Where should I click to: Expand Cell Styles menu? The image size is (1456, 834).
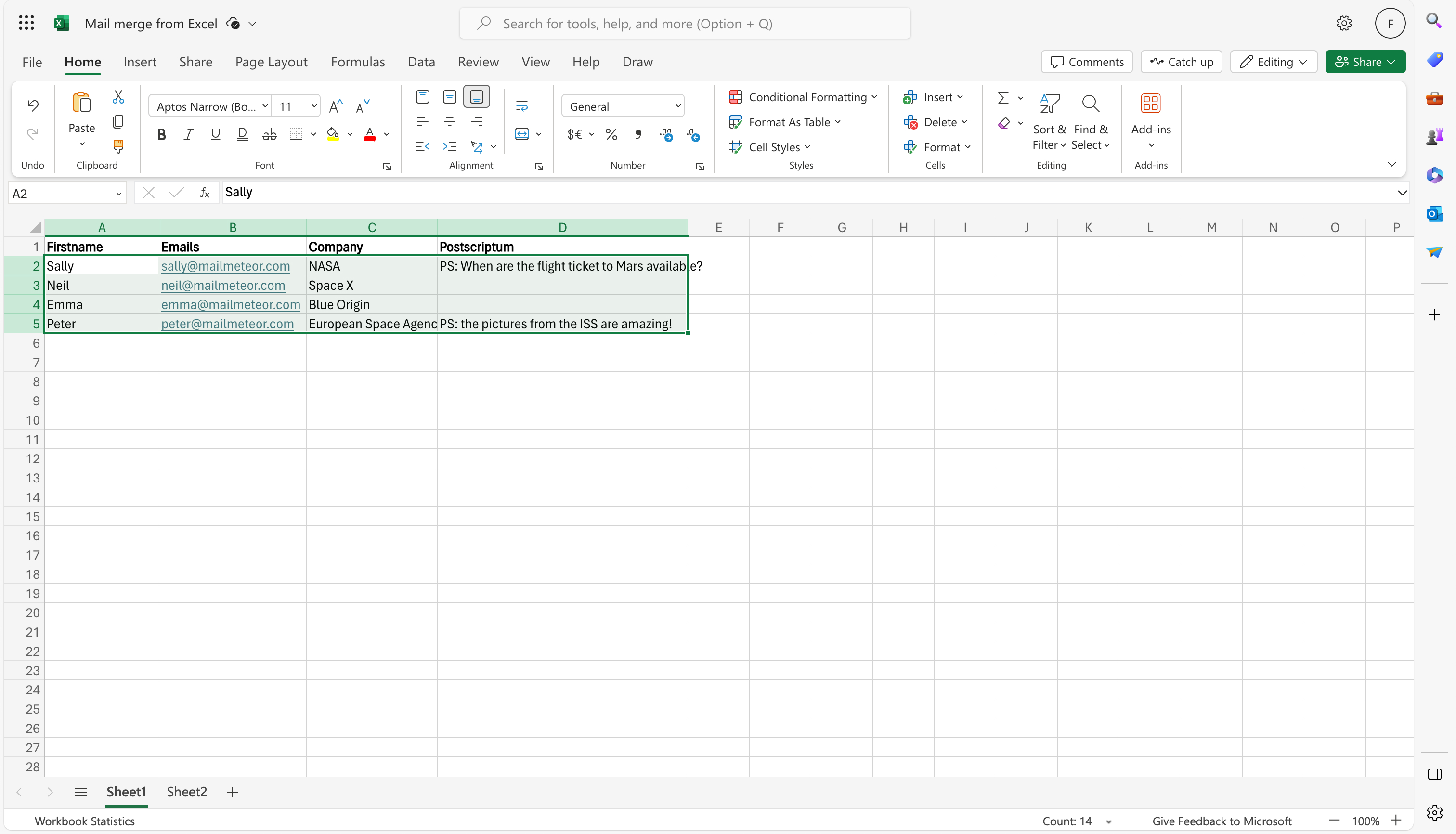pos(769,147)
